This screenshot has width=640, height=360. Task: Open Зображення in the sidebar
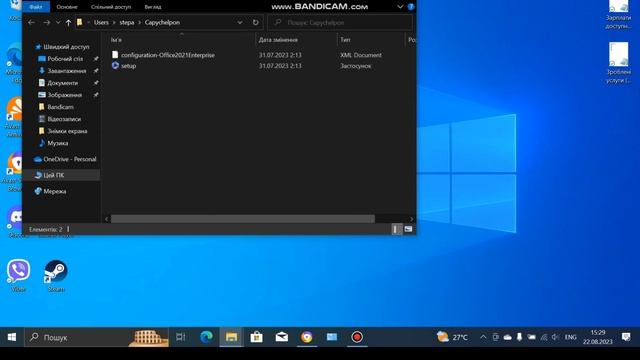[x=64, y=95]
